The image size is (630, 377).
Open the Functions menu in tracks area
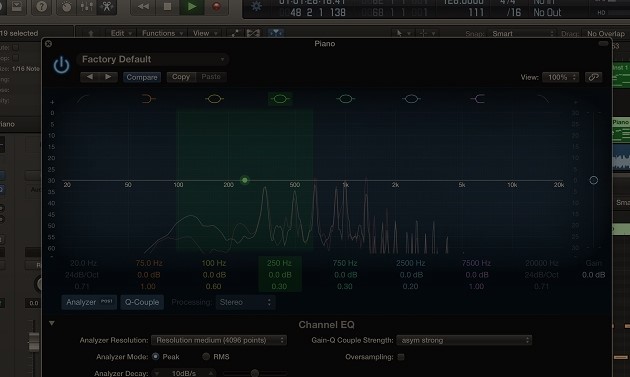click(162, 33)
